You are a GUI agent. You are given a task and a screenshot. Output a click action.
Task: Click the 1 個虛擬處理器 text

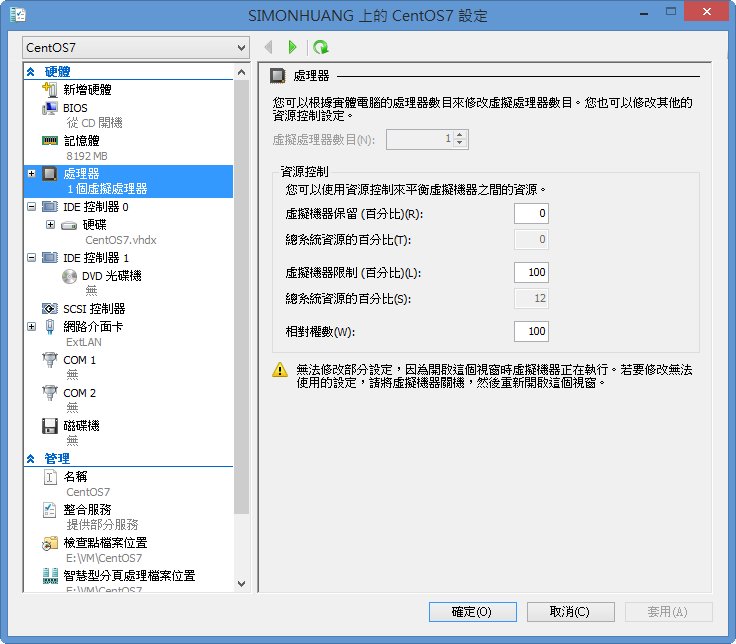pyautogui.click(x=107, y=189)
